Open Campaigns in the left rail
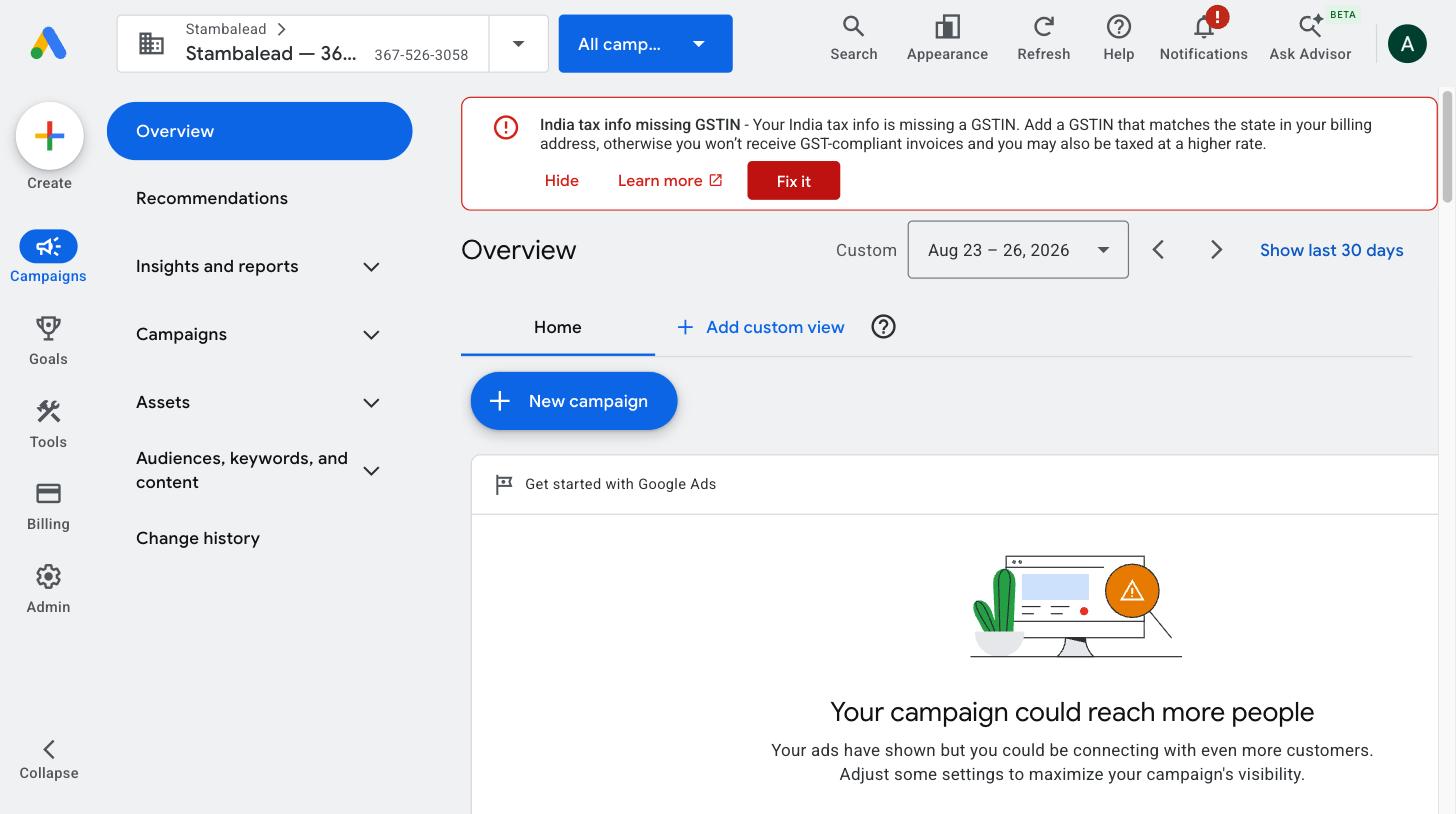Viewport: 1456px width, 814px height. click(48, 257)
